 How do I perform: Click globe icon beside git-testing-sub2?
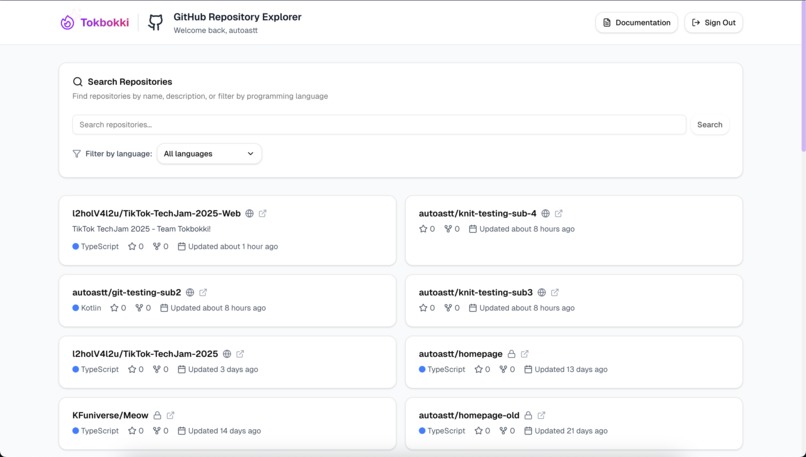[x=190, y=293]
